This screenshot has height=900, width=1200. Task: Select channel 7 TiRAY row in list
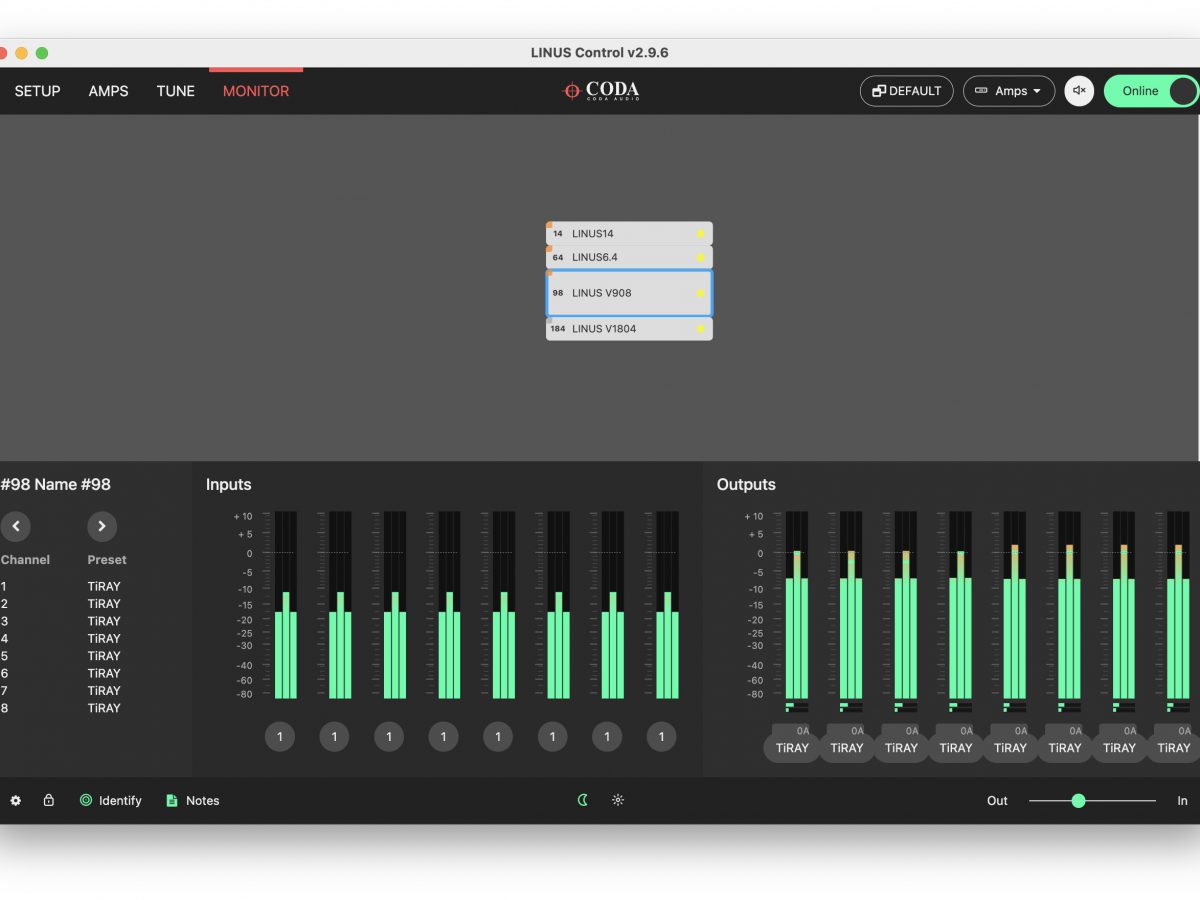coord(60,690)
